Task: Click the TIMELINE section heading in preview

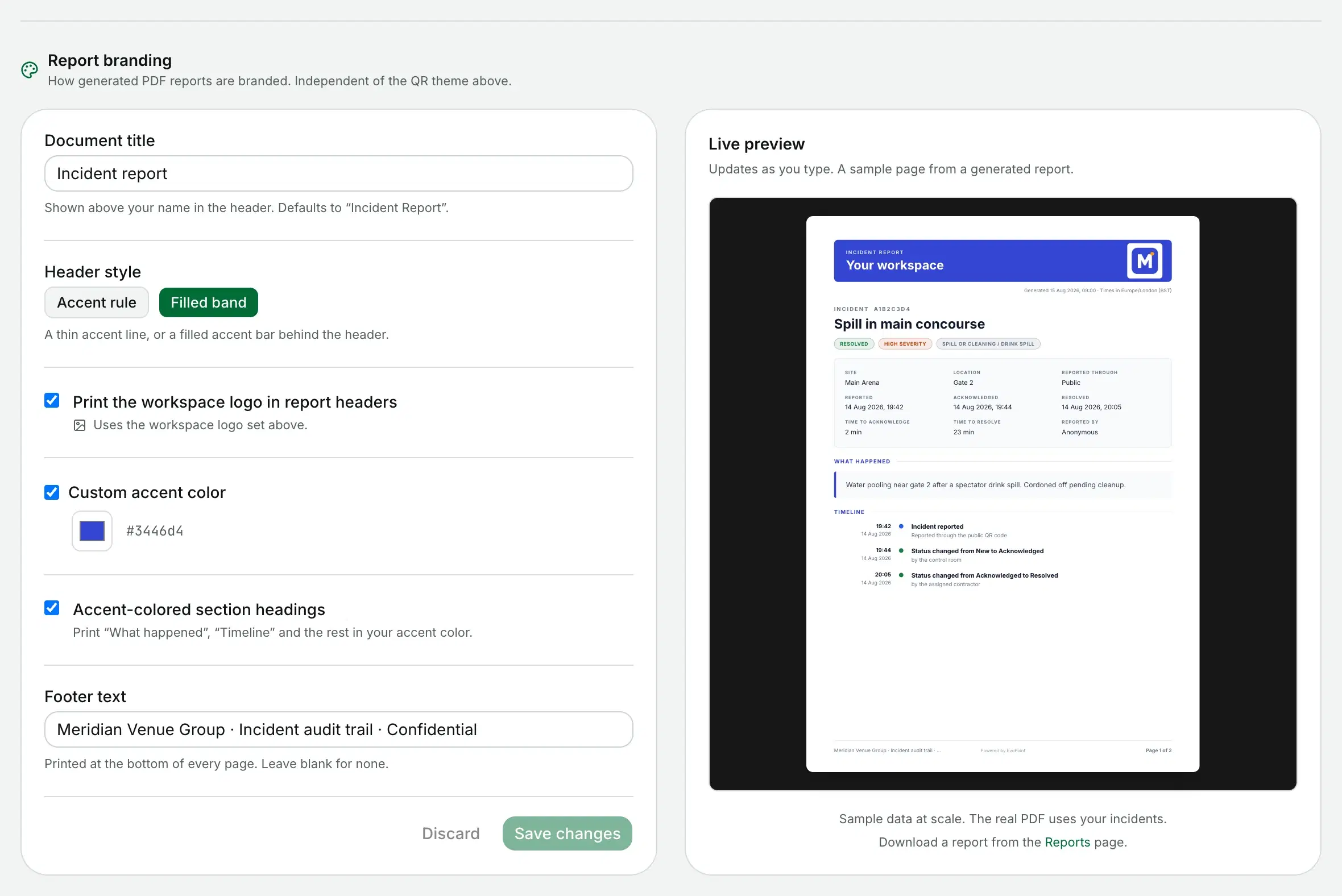Action: pyautogui.click(x=849, y=512)
